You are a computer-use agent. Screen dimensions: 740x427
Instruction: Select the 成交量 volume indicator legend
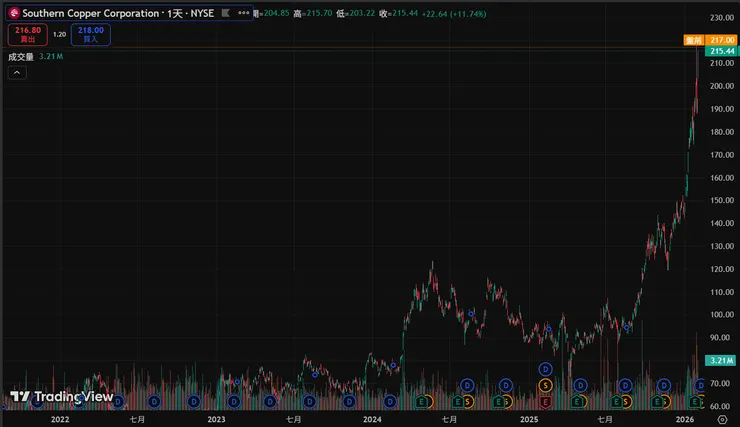pyautogui.click(x=21, y=57)
